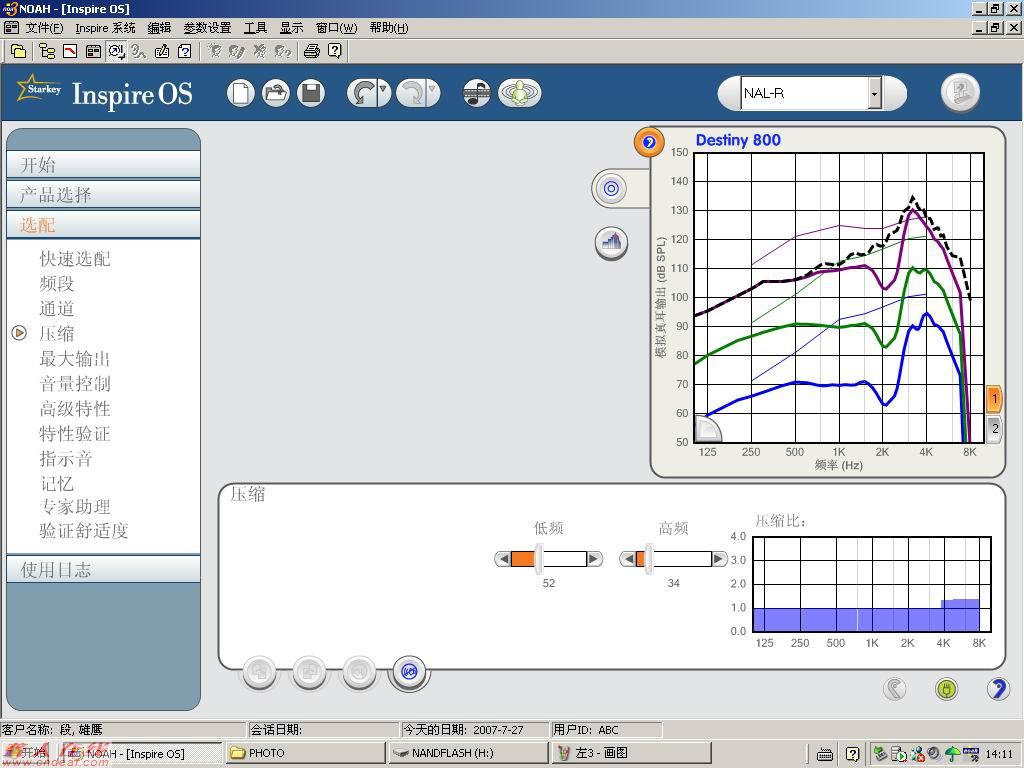The image size is (1024, 768).
Task: Go to 指示音 in sidebar
Action: (x=66, y=458)
